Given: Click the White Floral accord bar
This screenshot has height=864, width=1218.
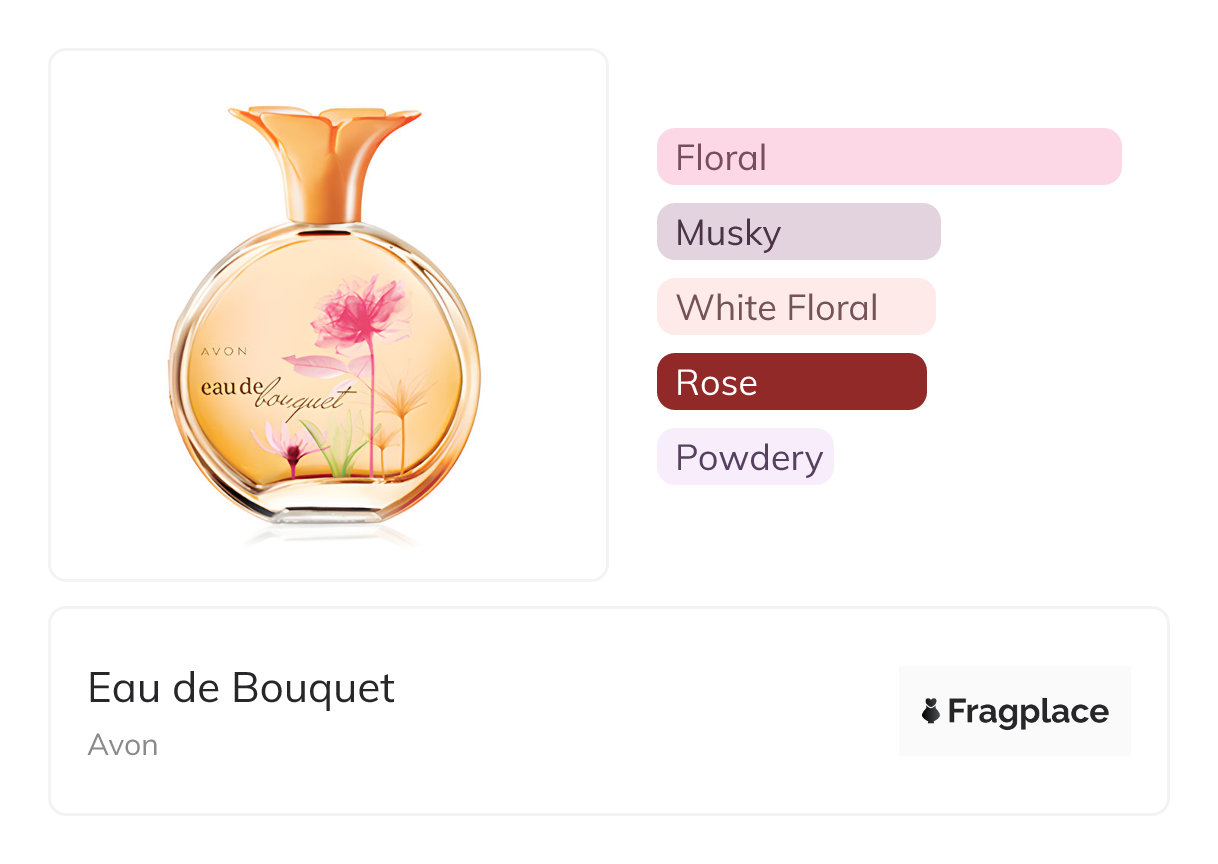Looking at the screenshot, I should [x=795, y=307].
